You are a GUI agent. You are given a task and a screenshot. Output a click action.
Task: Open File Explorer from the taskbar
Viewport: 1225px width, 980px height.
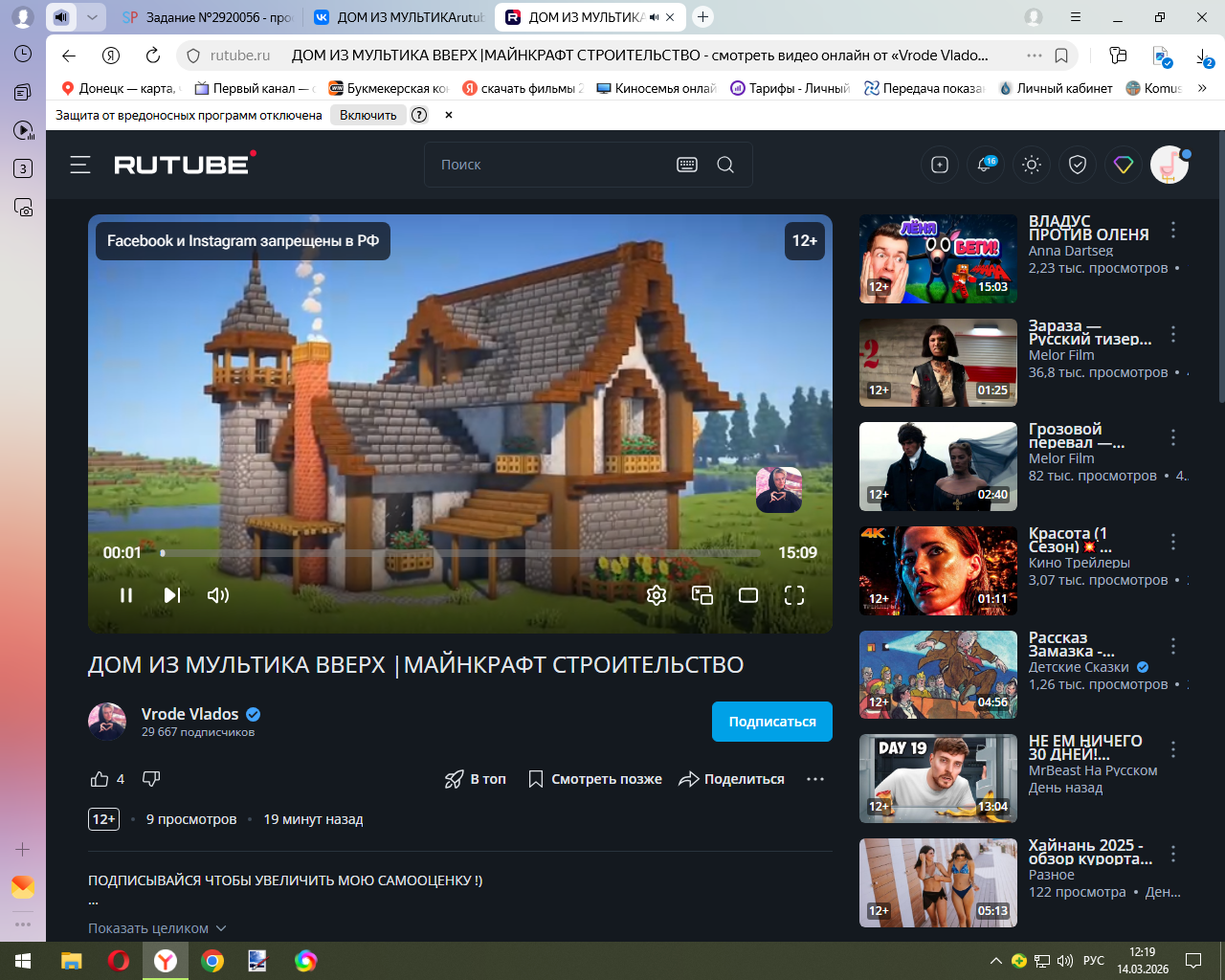tap(72, 961)
